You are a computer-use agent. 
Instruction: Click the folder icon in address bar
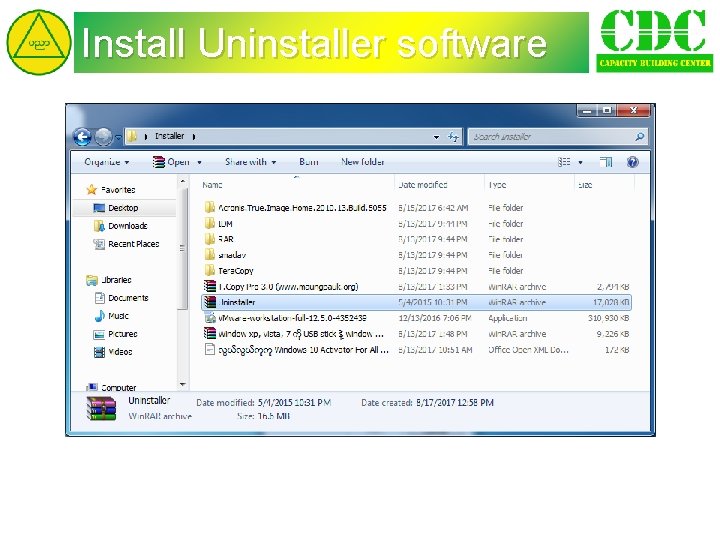click(132, 136)
